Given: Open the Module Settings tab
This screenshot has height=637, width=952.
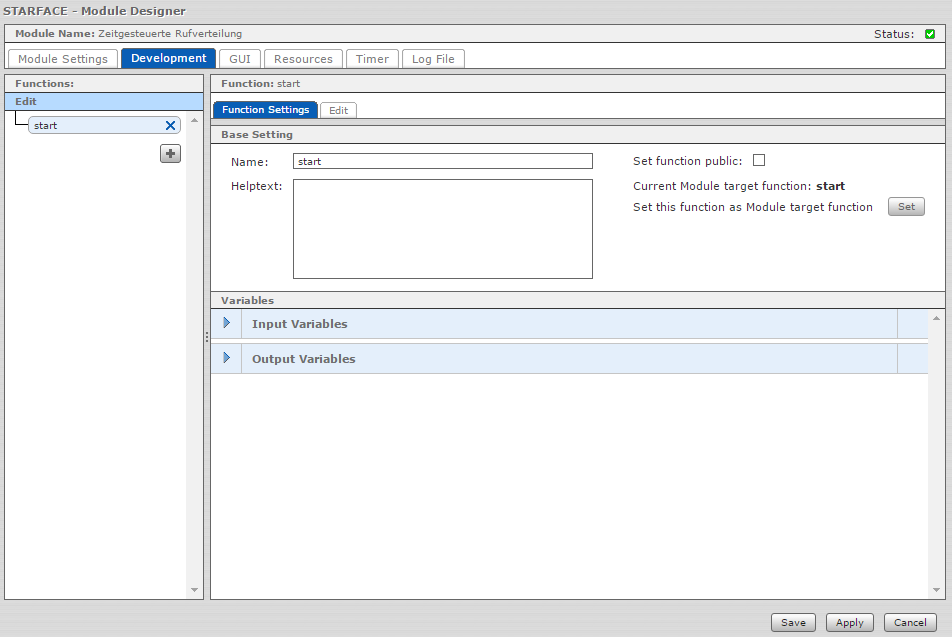Looking at the screenshot, I should [x=63, y=59].
